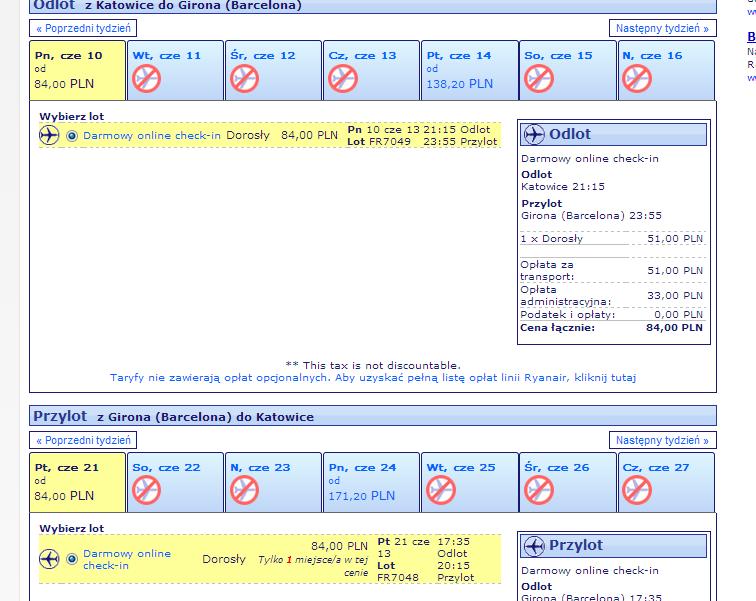
Task: Click Opłata za transport 51,00 PLN line
Action: click(611, 270)
